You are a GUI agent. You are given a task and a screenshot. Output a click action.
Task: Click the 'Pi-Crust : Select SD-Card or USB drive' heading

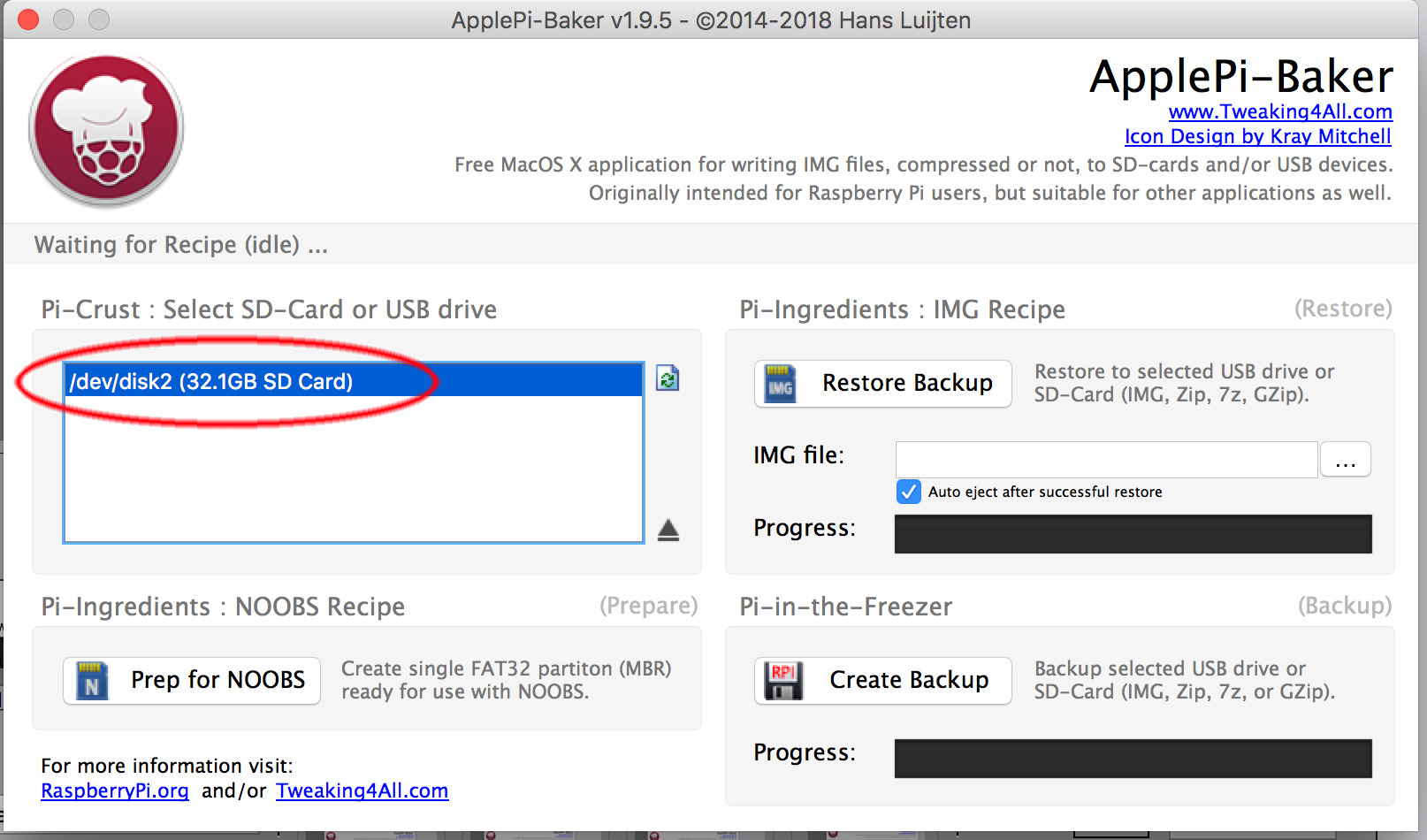click(x=269, y=309)
